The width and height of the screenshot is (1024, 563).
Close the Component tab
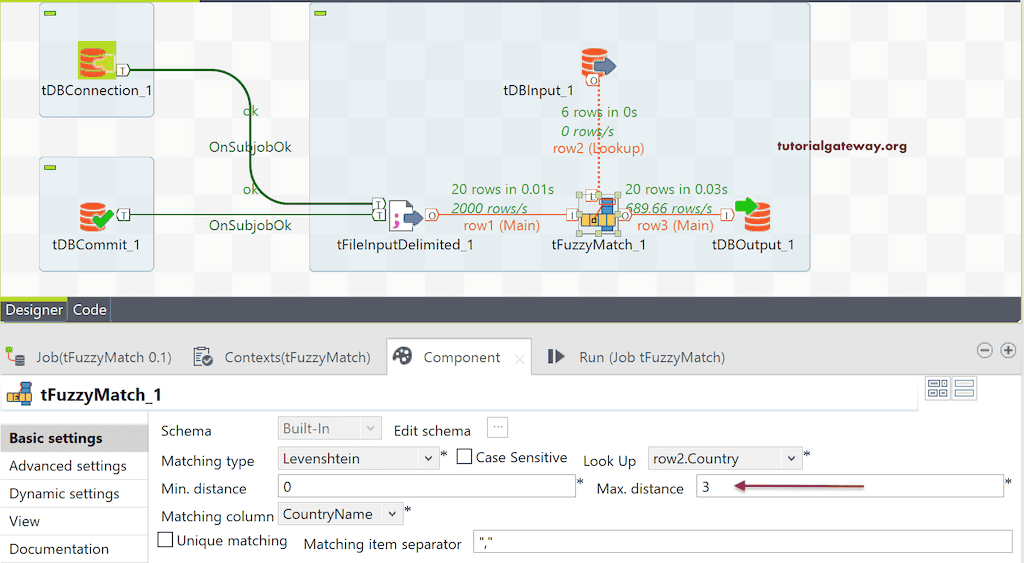coord(519,359)
